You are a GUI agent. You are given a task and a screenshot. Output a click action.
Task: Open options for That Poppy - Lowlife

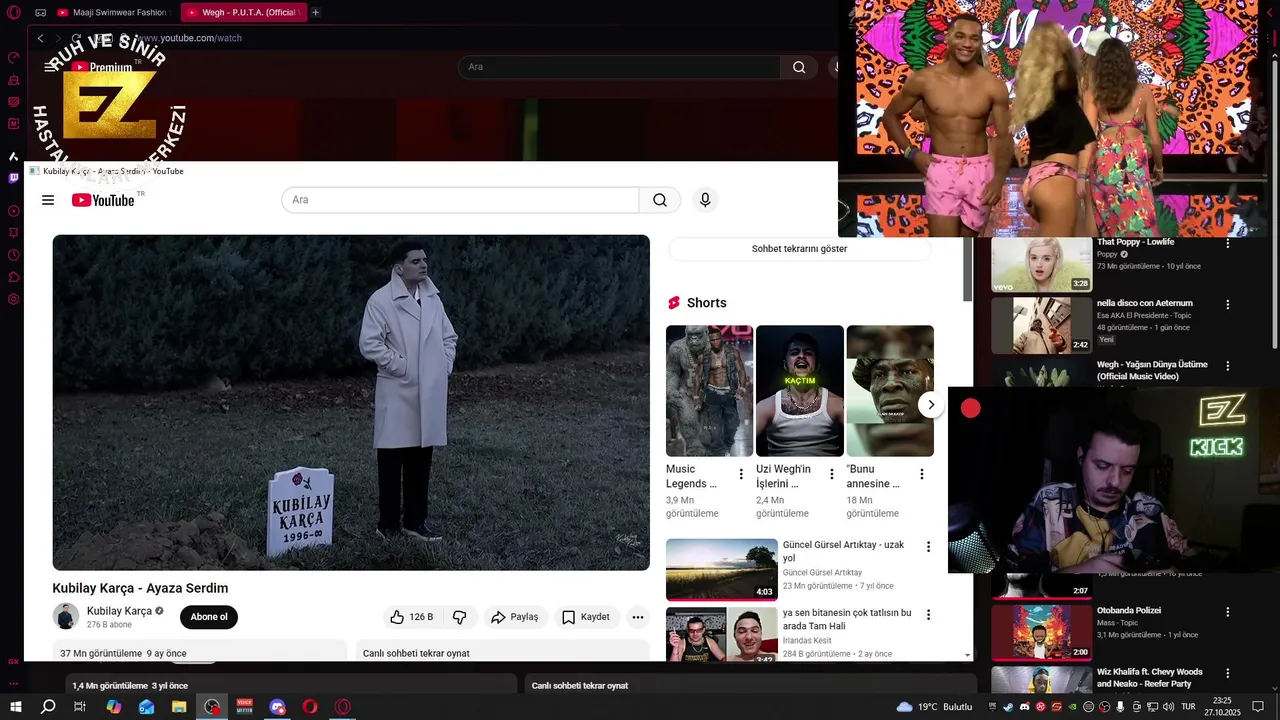pyautogui.click(x=1228, y=243)
